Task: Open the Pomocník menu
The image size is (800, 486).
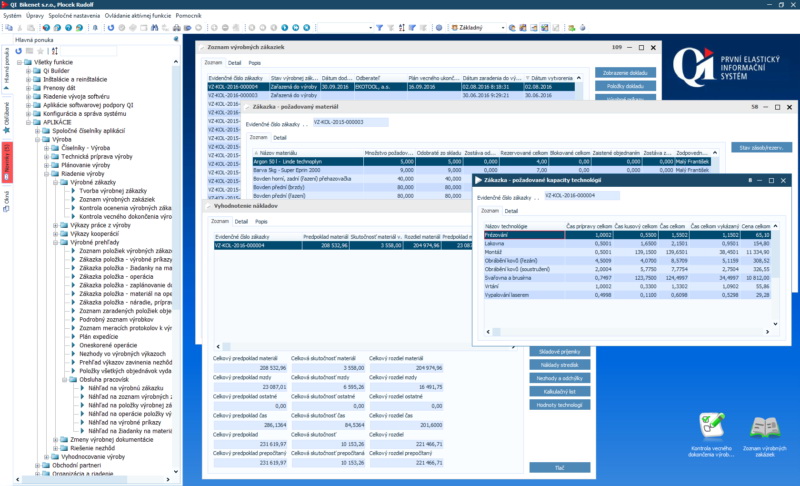Action: point(188,16)
